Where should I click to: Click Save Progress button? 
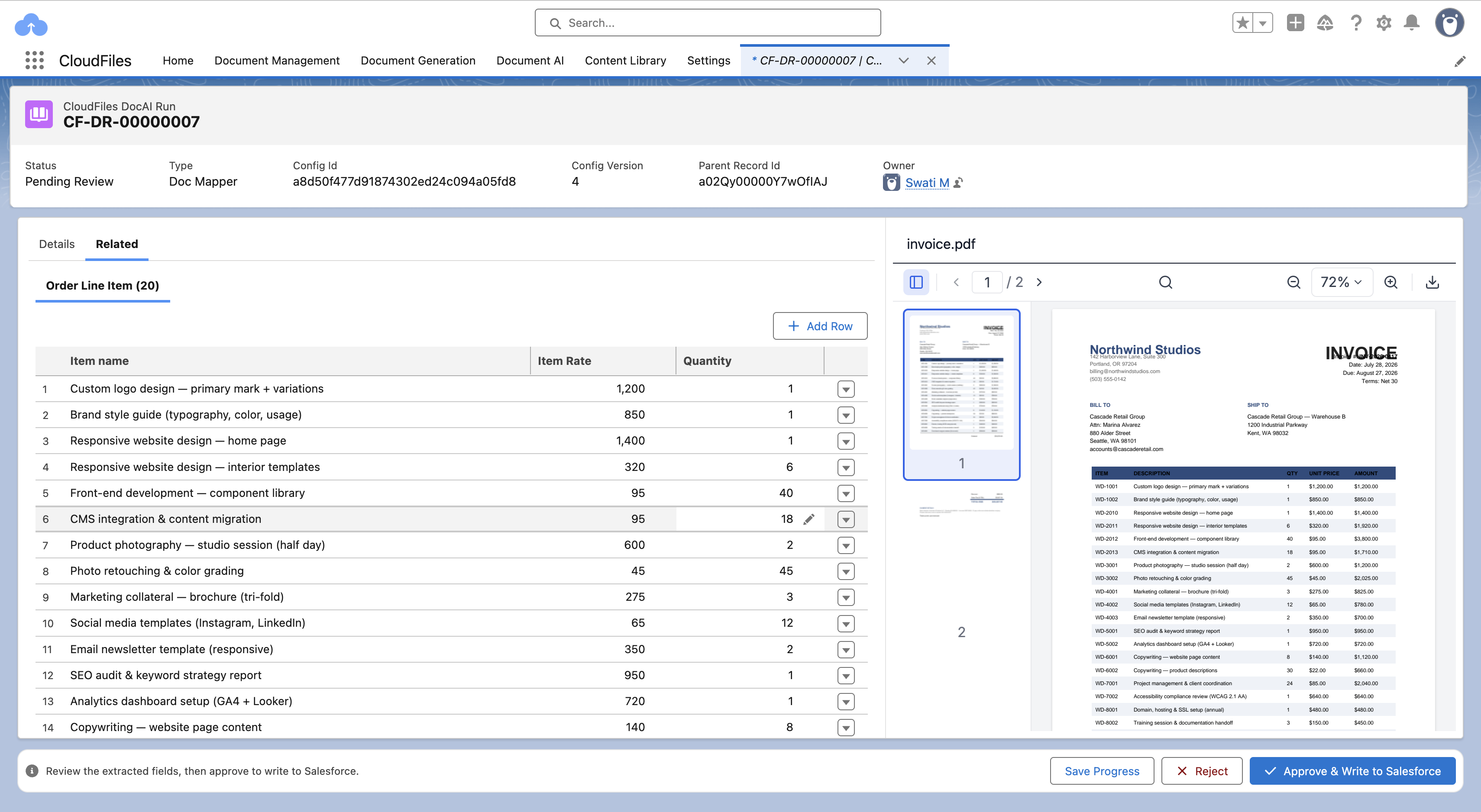pyautogui.click(x=1102, y=770)
